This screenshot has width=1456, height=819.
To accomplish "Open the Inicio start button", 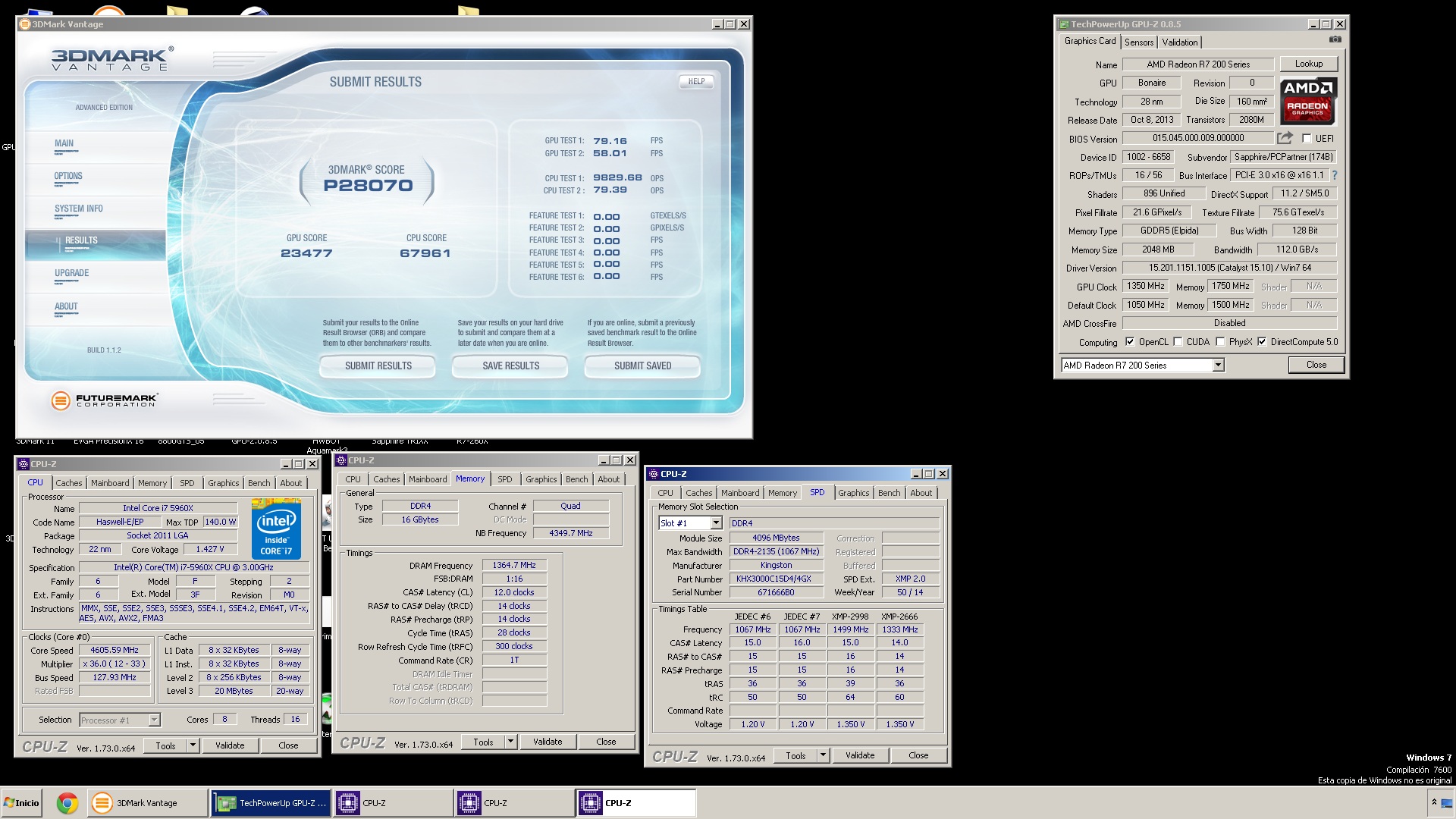I will click(x=21, y=803).
